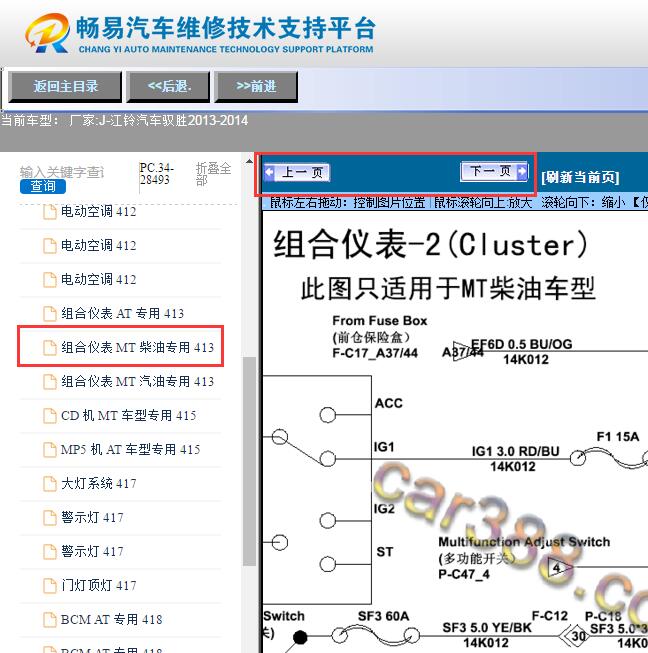This screenshot has height=653, width=648.
Task: Click document icon beside BCM AT 专用 418
Action: (50, 620)
